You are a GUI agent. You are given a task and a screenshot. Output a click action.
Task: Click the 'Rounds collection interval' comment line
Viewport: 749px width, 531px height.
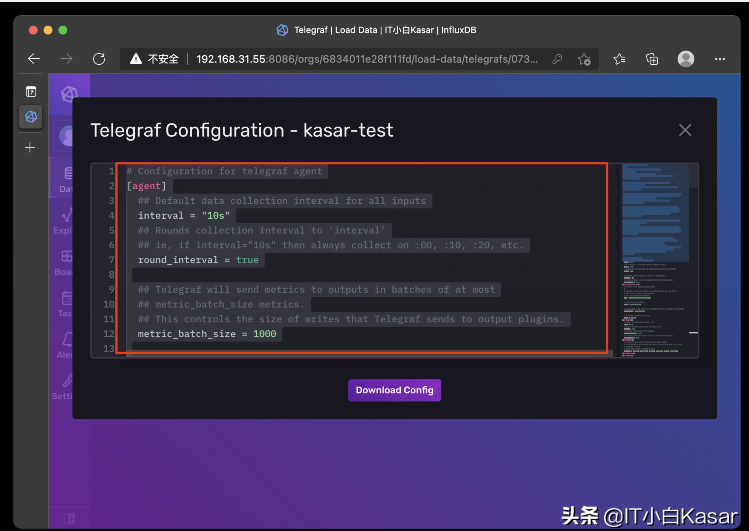(262, 230)
